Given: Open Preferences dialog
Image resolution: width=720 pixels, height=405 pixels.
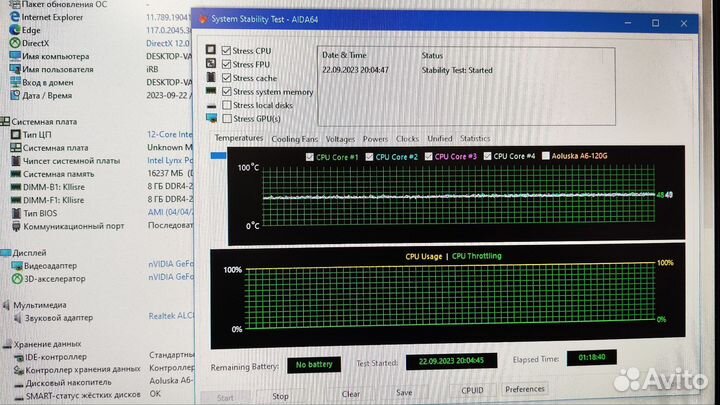Looking at the screenshot, I should click(525, 389).
